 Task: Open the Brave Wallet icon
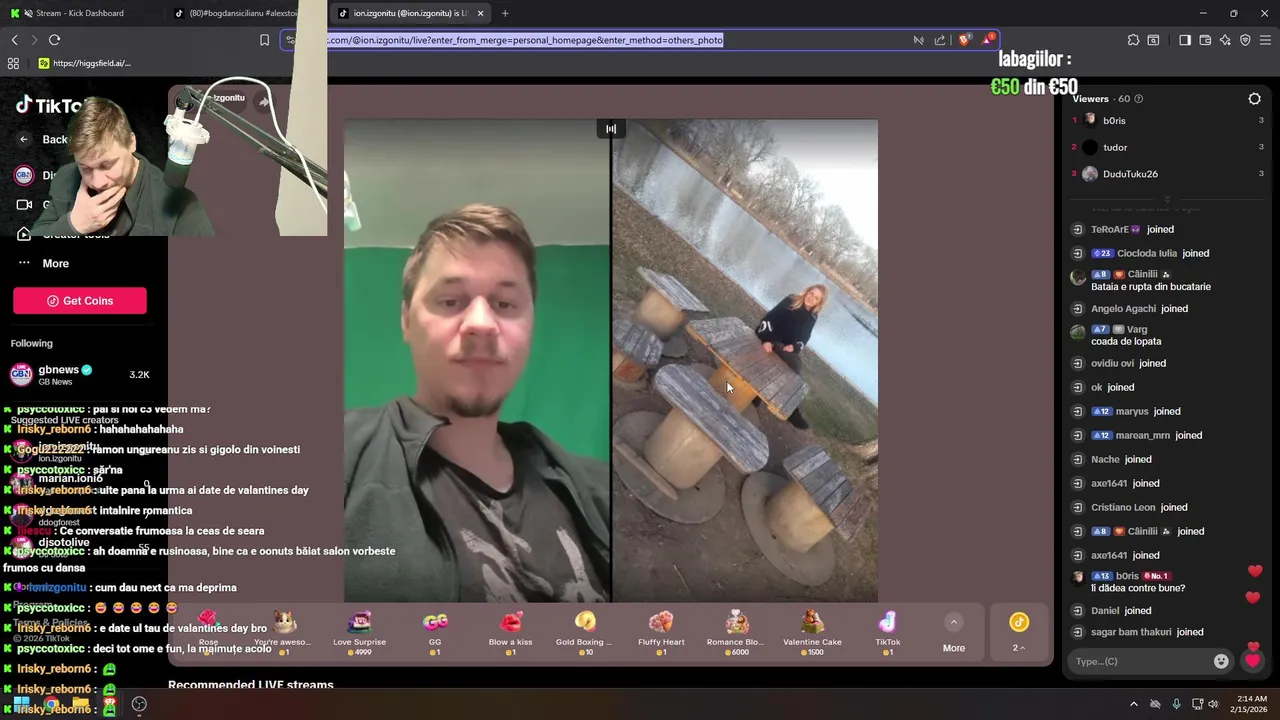[1205, 40]
